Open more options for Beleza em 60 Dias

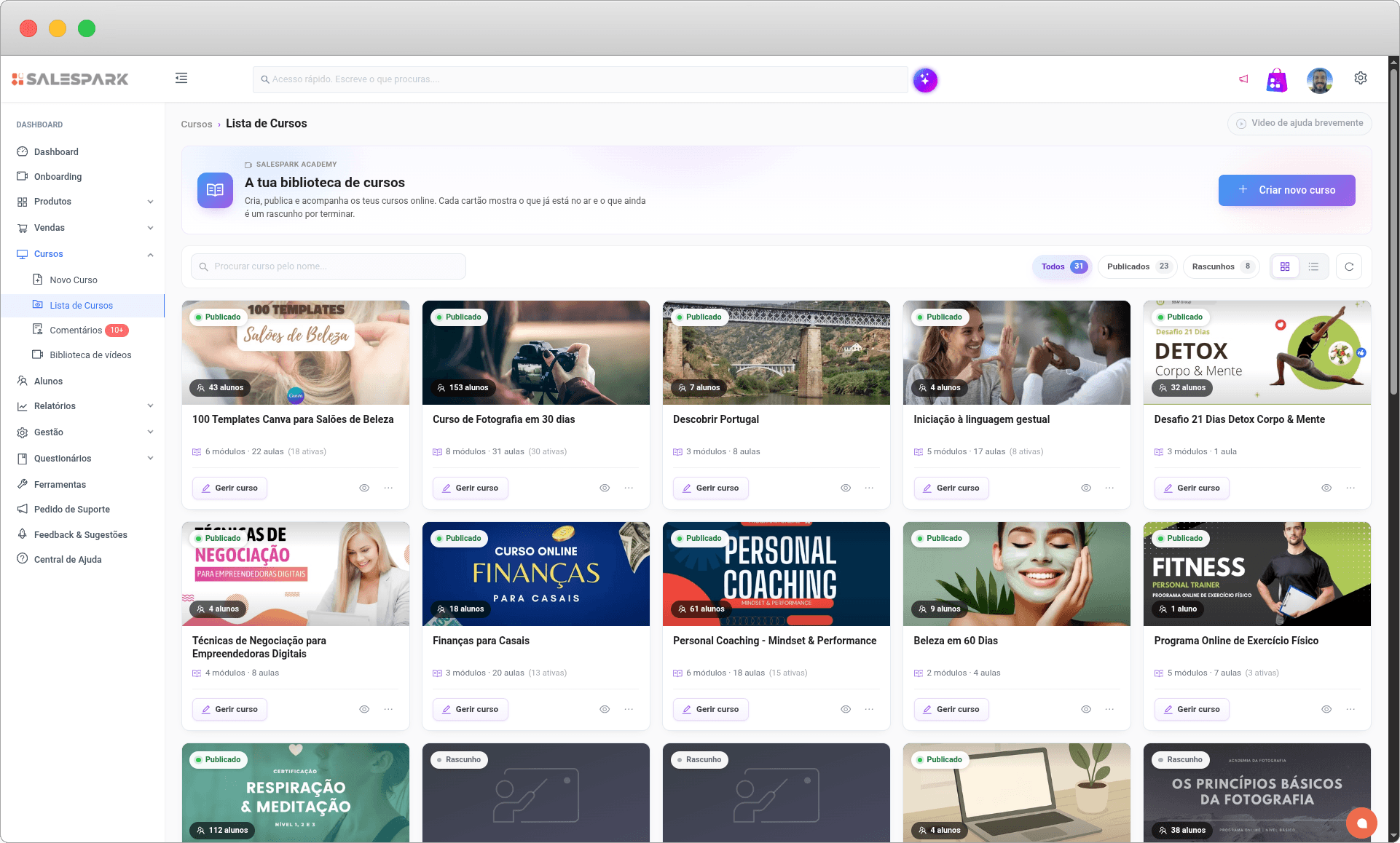click(x=1109, y=709)
